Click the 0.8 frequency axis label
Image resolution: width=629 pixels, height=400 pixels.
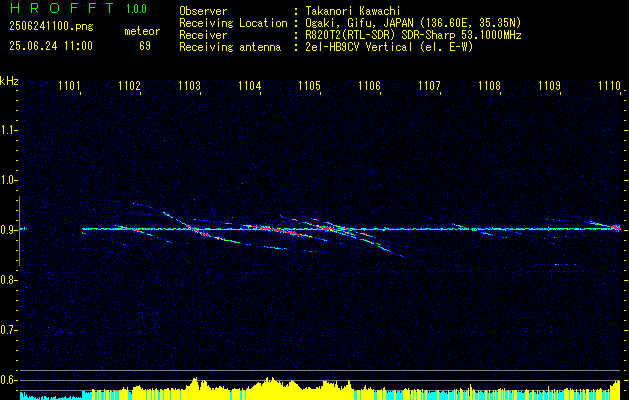point(9,280)
